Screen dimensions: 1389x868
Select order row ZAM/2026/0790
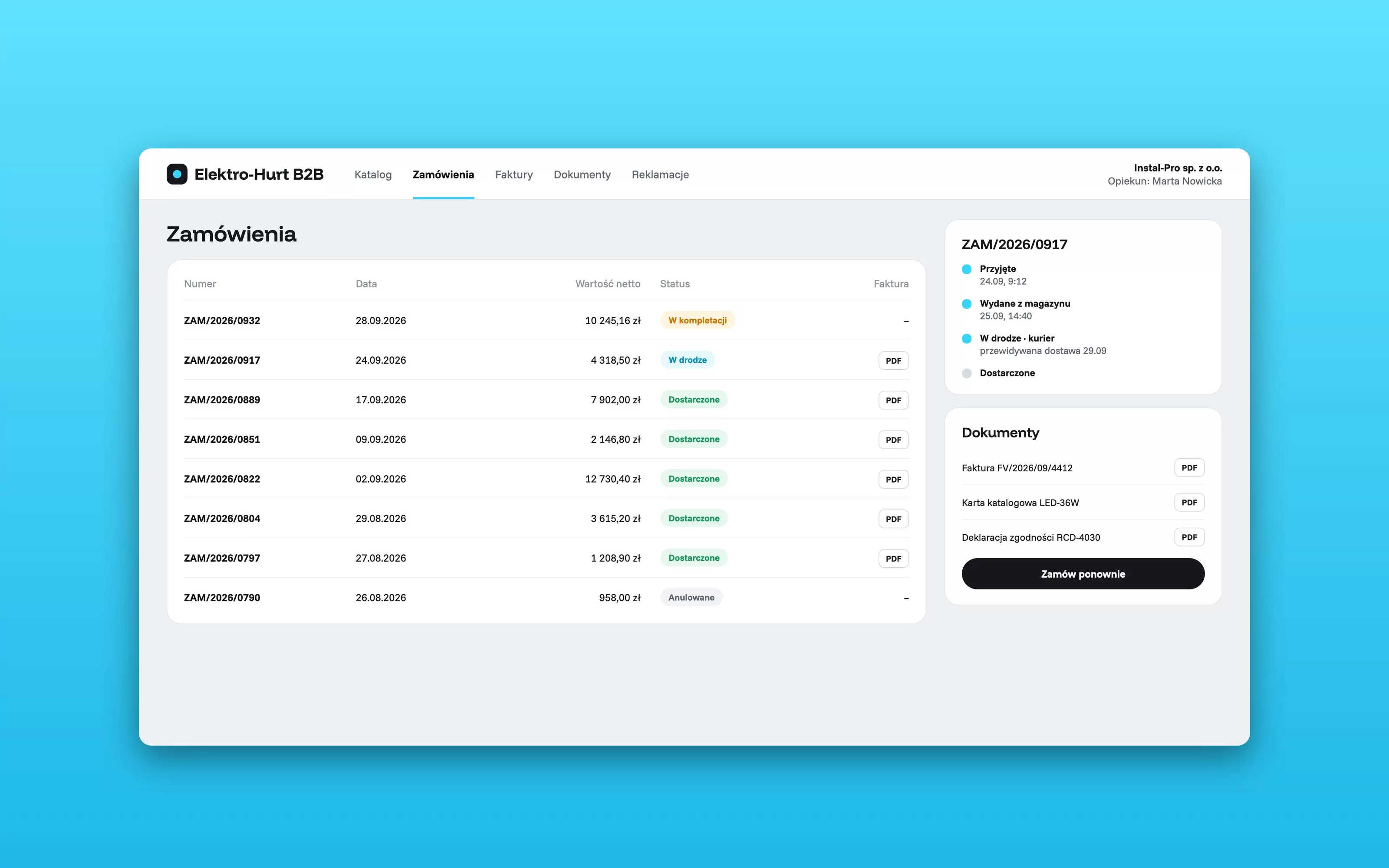coord(546,598)
